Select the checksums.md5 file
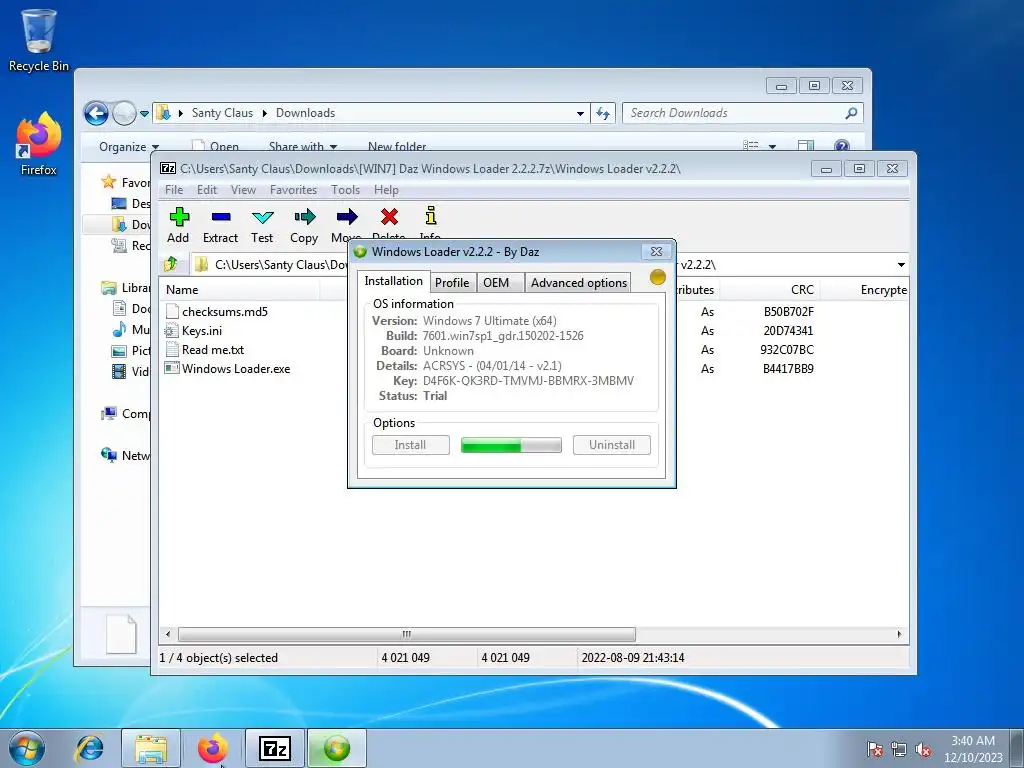Screen dimensions: 1024x768 (x=225, y=312)
